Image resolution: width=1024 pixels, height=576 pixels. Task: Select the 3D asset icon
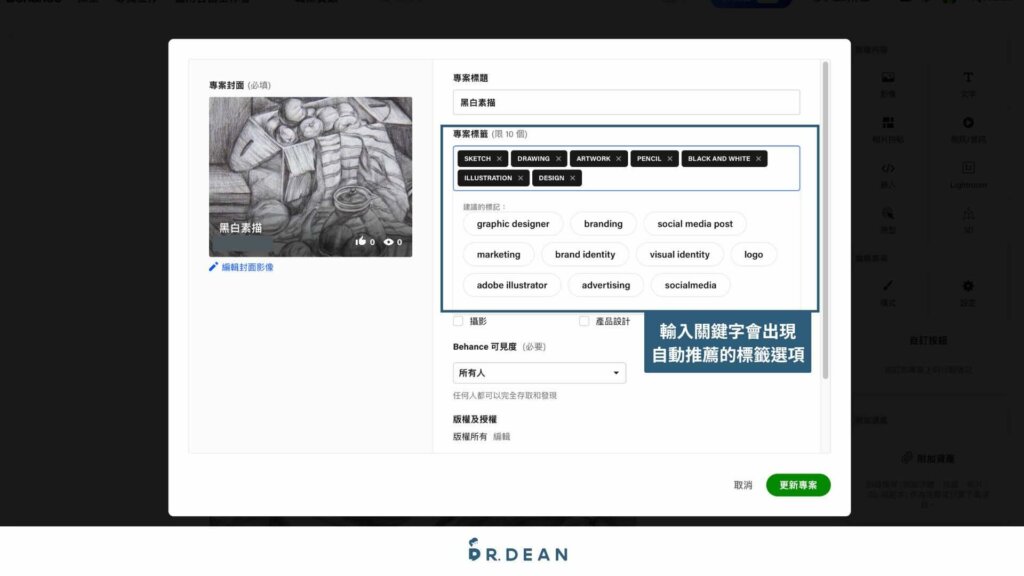[x=966, y=214]
